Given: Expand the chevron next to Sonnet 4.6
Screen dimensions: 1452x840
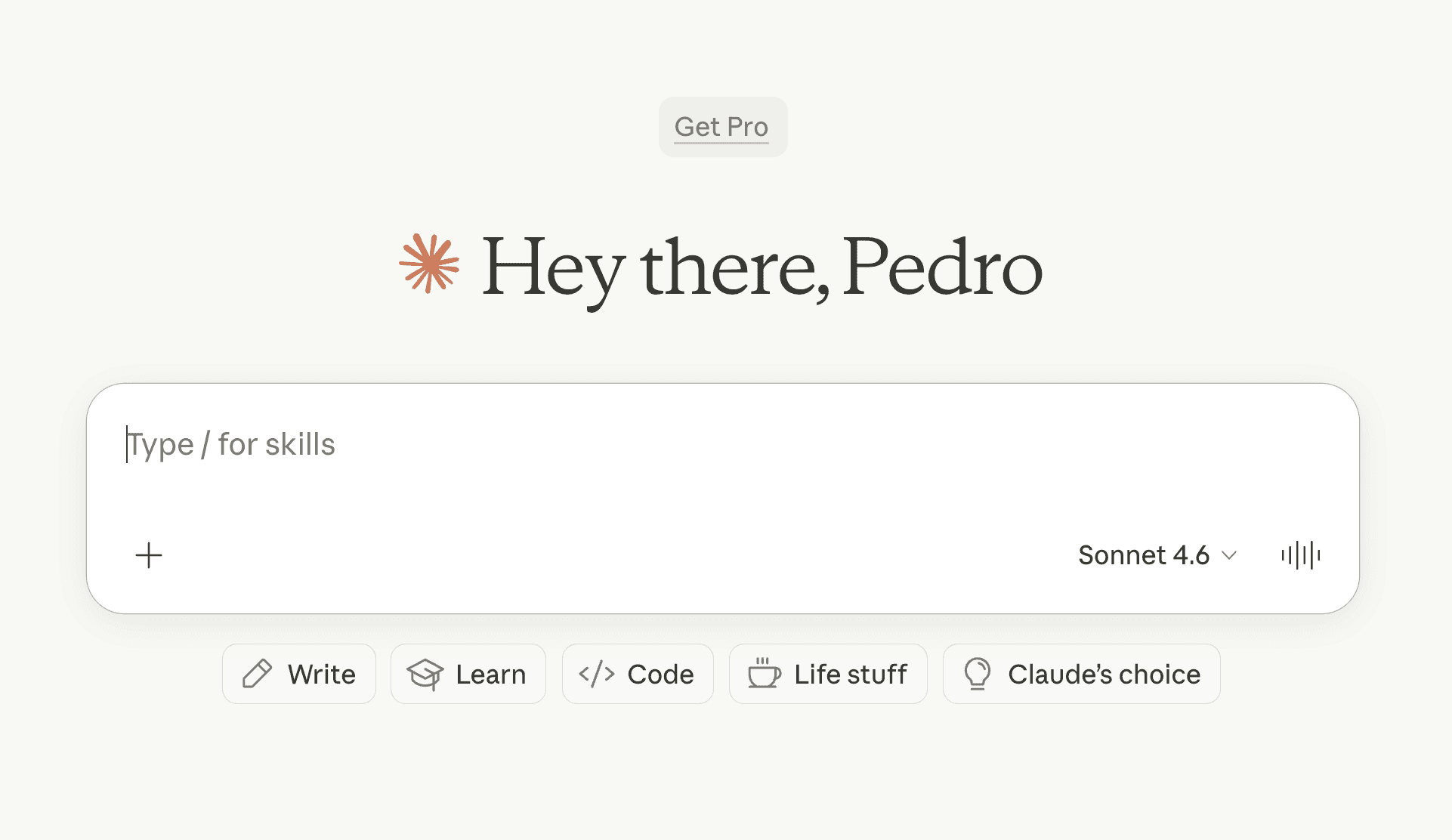Looking at the screenshot, I should [x=1230, y=555].
